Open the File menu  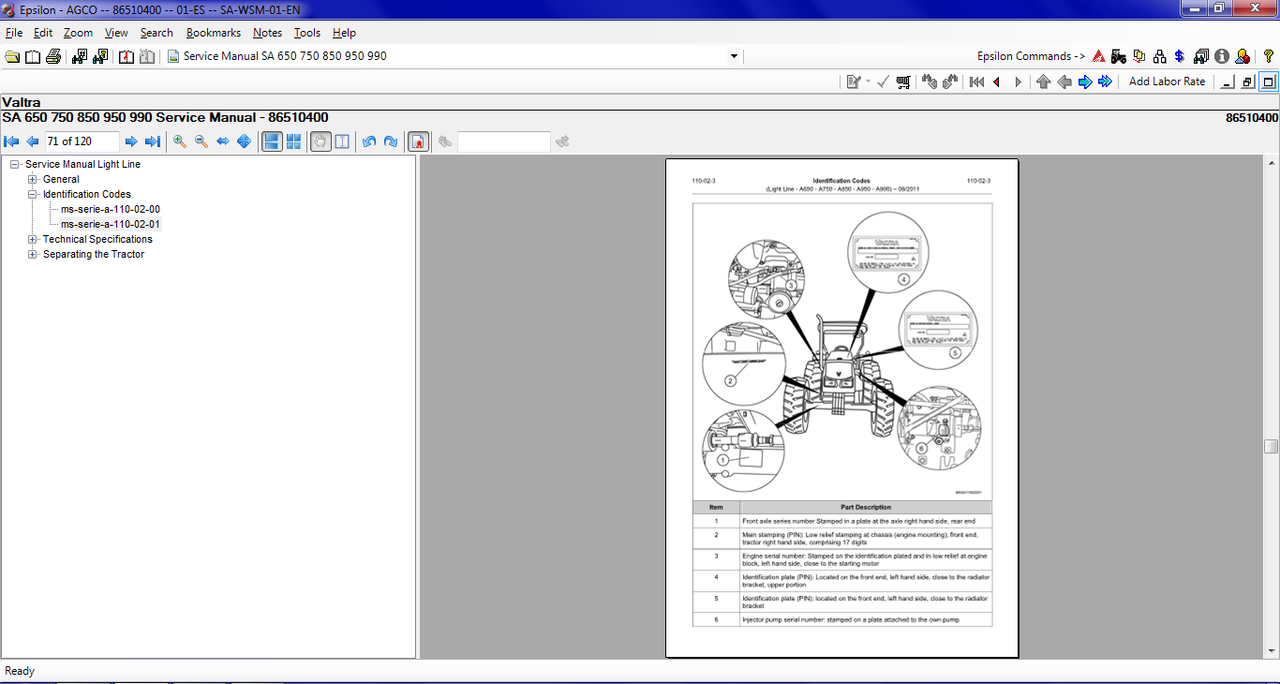14,33
